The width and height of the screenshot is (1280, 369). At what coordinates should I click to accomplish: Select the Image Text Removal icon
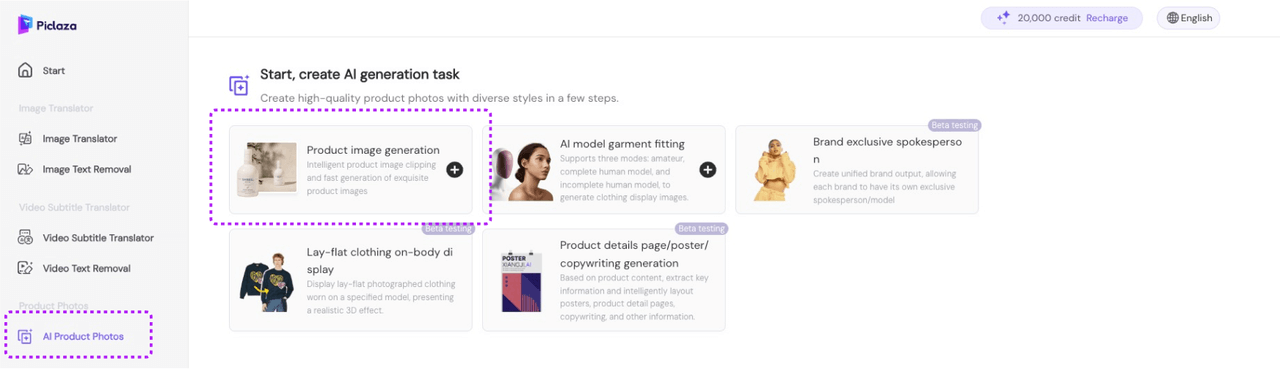[x=26, y=169]
